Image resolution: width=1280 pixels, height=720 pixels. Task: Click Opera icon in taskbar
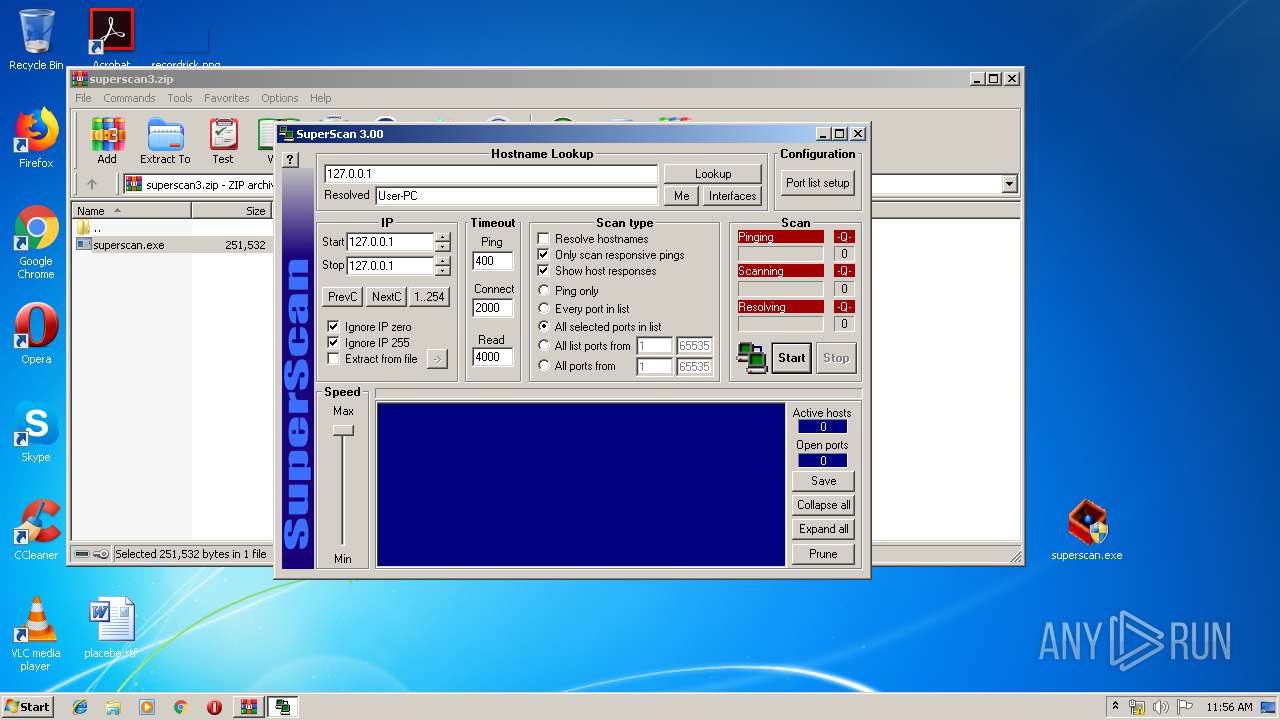(x=214, y=707)
